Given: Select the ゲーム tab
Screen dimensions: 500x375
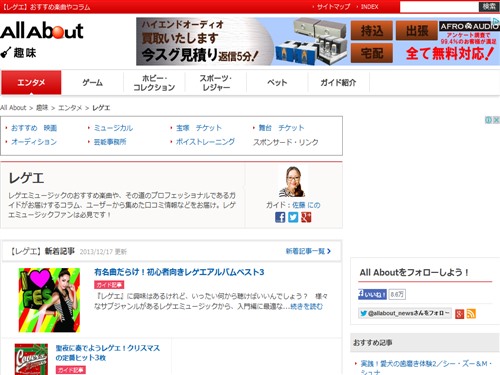Looking at the screenshot, I should point(92,82).
